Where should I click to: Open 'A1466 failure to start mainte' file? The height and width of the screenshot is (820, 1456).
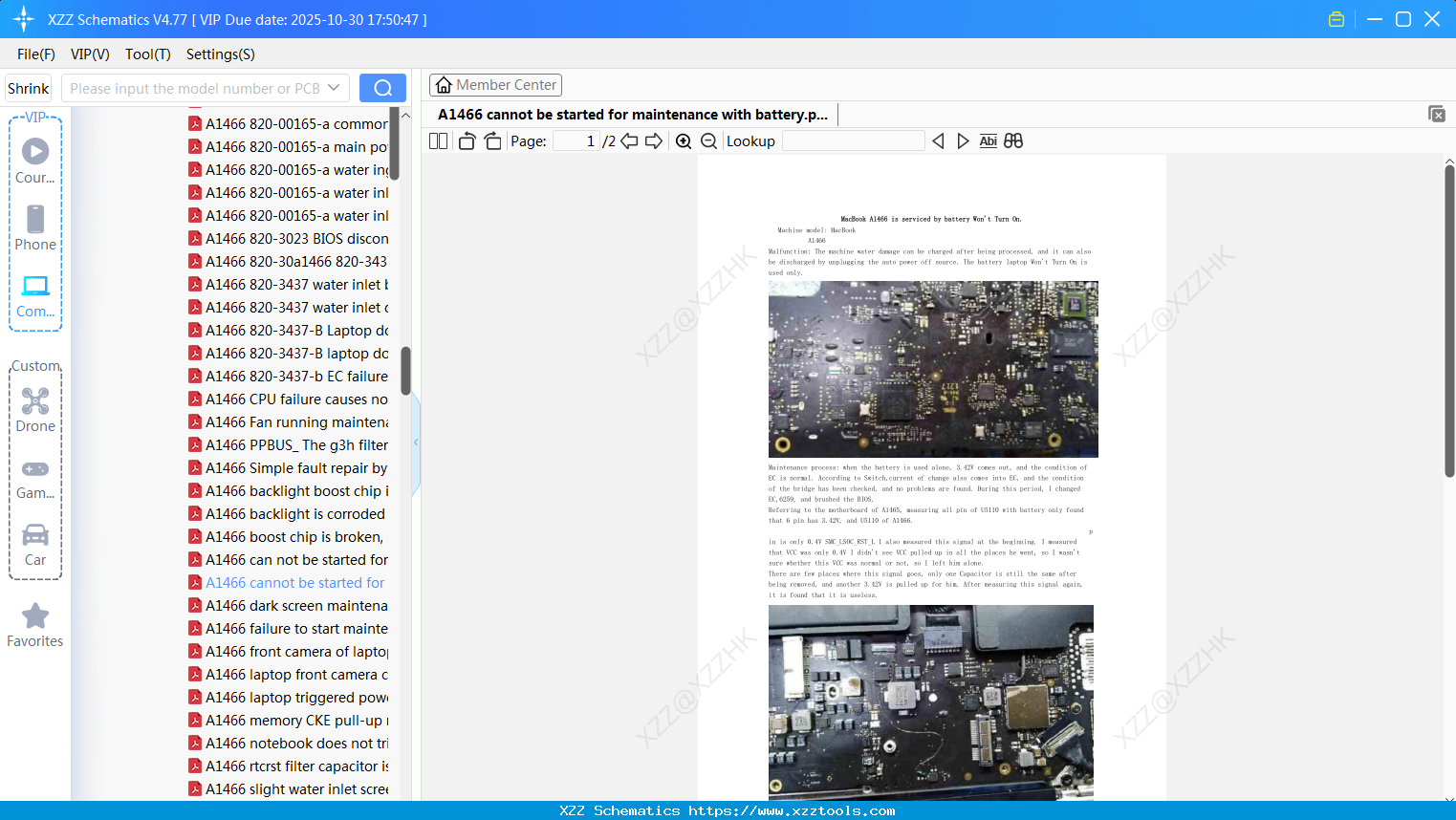[288, 629]
